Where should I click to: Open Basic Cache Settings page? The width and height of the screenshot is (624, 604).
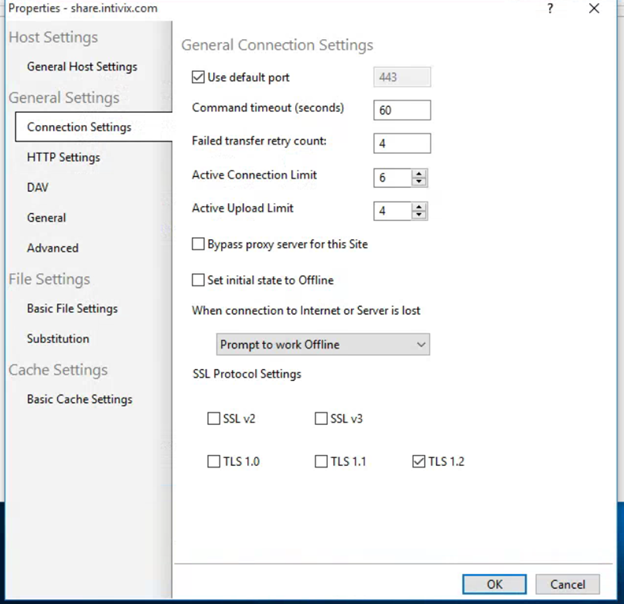79,399
